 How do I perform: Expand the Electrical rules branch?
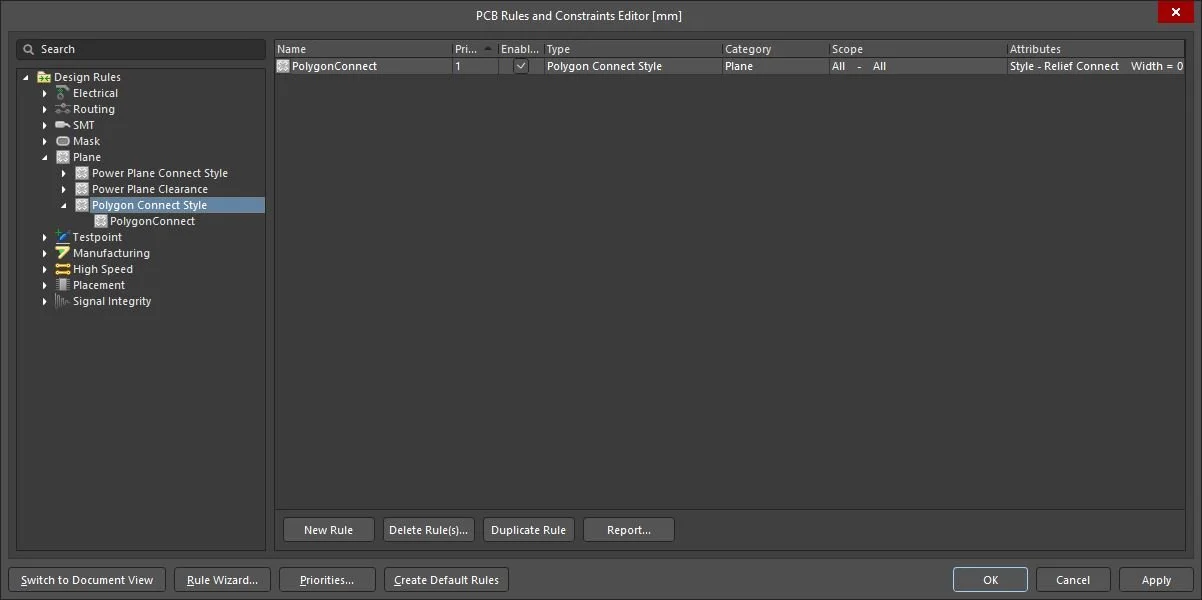[44, 93]
